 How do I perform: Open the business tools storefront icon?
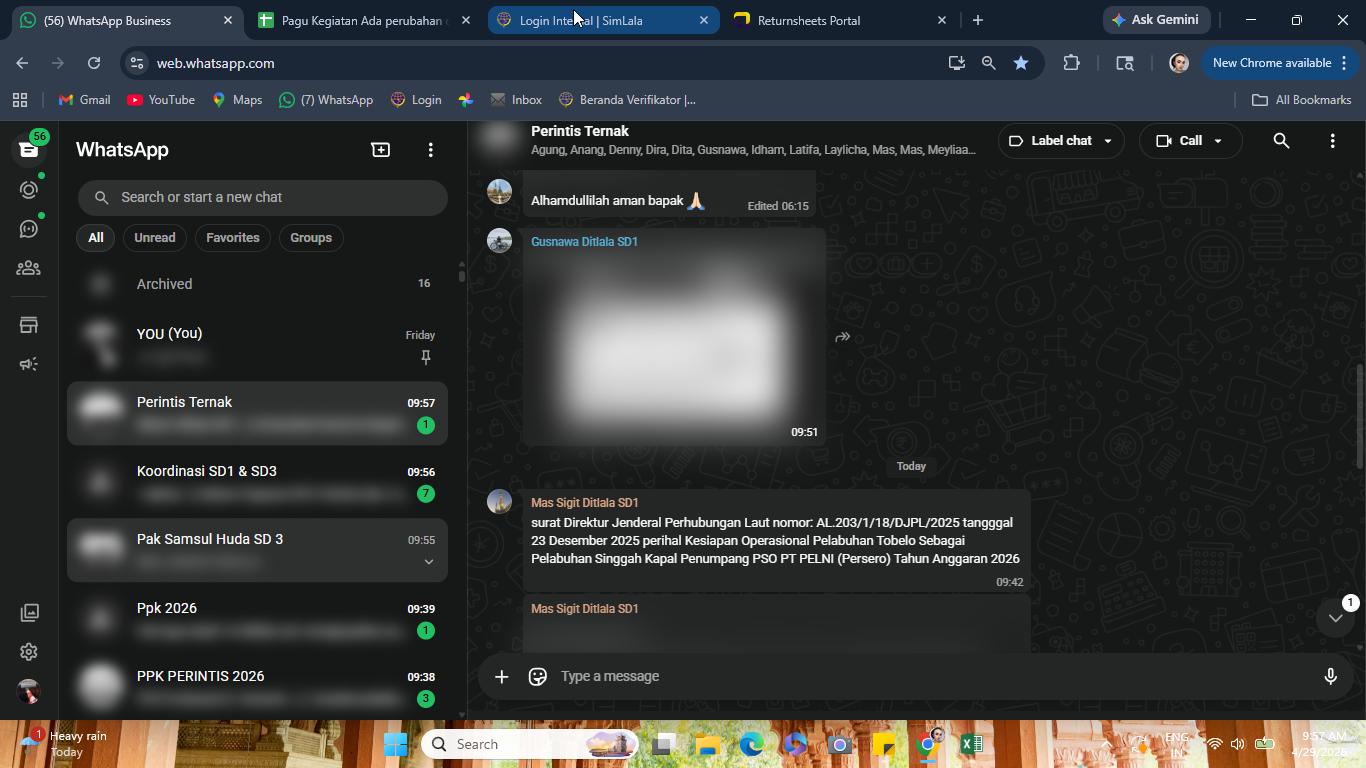[x=29, y=325]
